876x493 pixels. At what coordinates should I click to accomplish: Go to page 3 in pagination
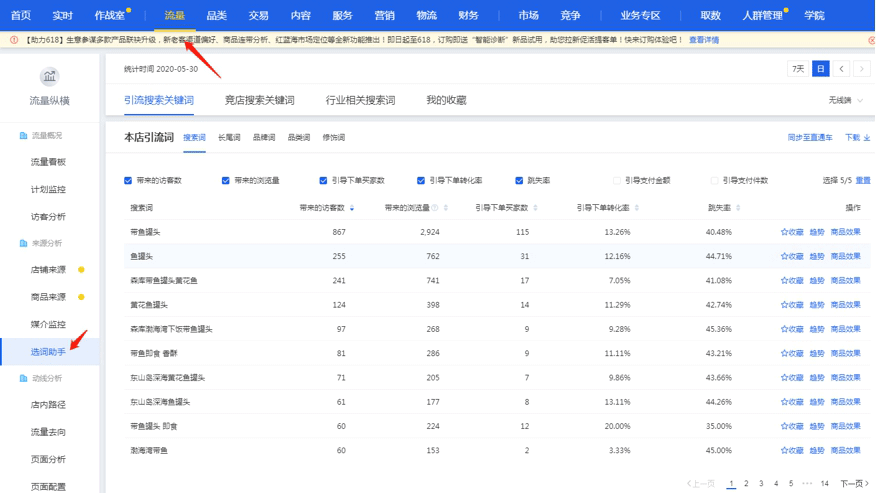(x=761, y=484)
